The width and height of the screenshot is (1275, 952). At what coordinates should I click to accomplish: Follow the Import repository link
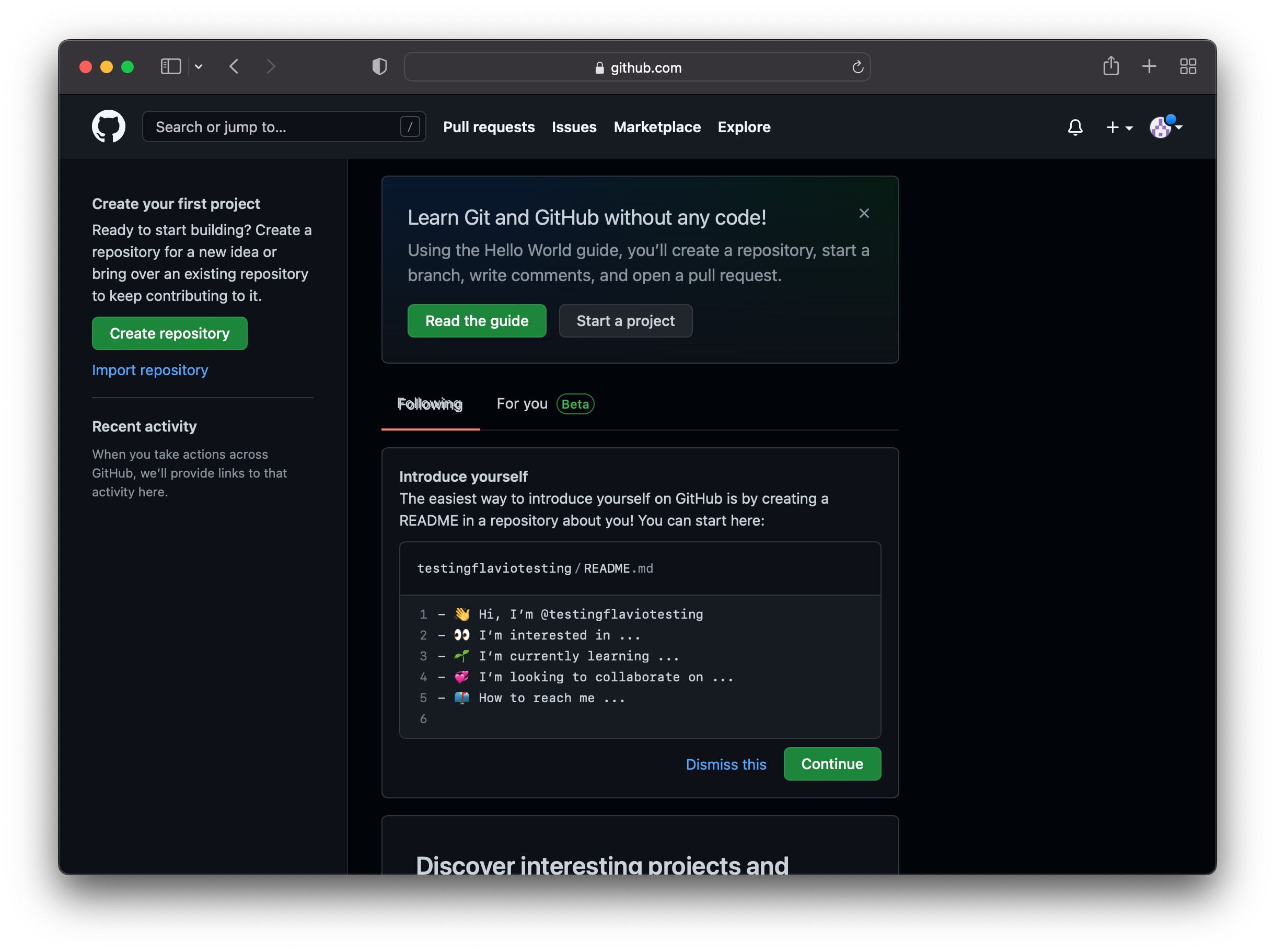pyautogui.click(x=150, y=370)
